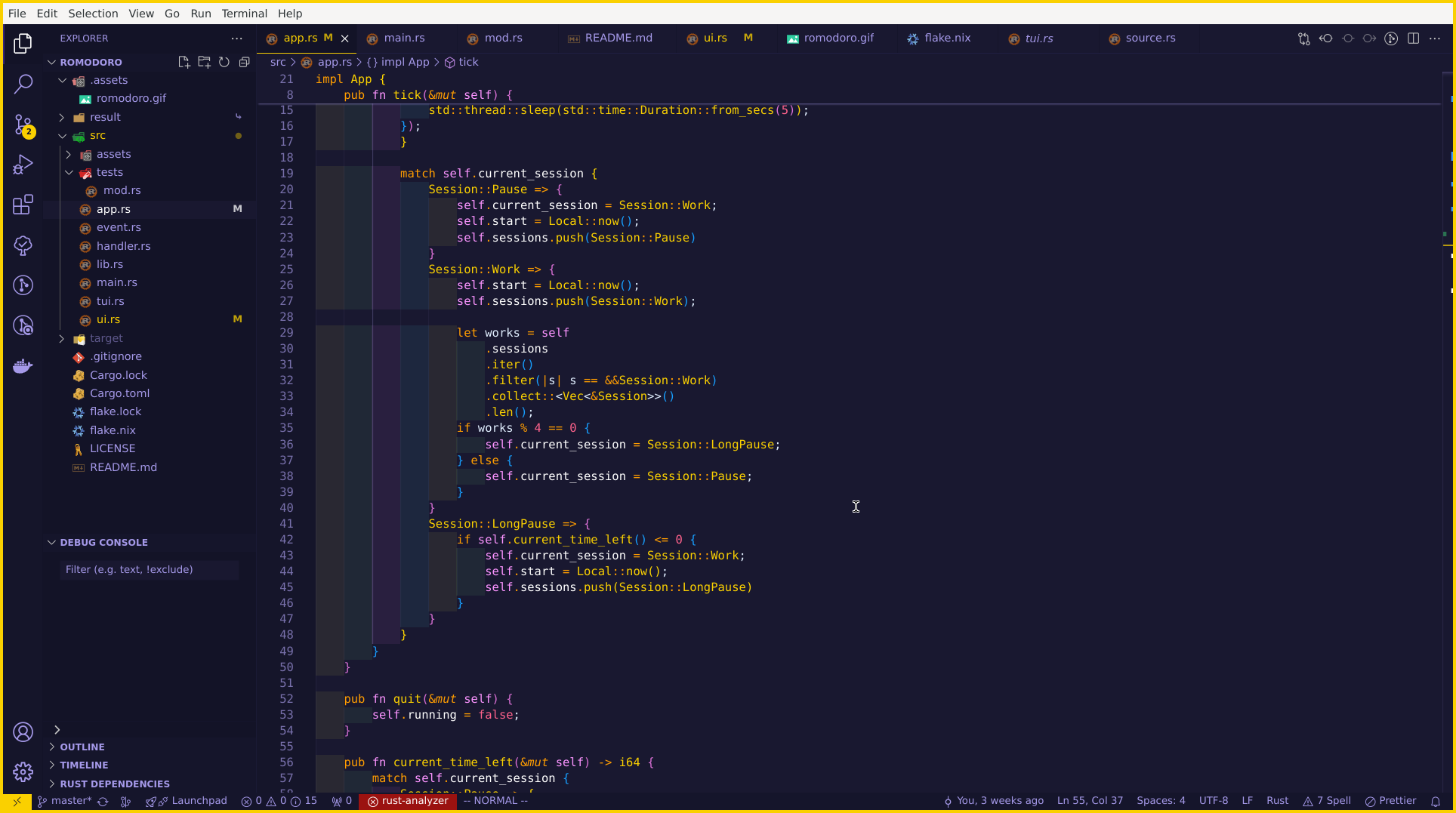Click the open changes compare icon
The height and width of the screenshot is (813, 1456).
[1303, 38]
